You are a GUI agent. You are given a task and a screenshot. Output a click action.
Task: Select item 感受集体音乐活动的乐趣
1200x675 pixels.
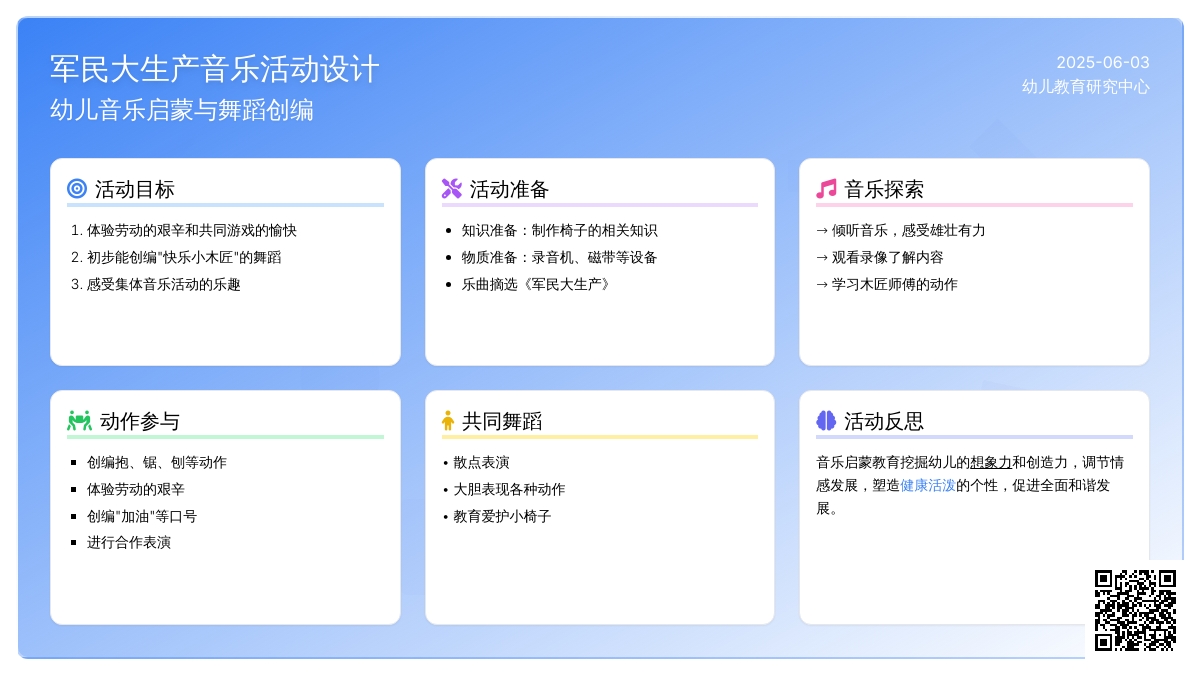pyautogui.click(x=164, y=284)
